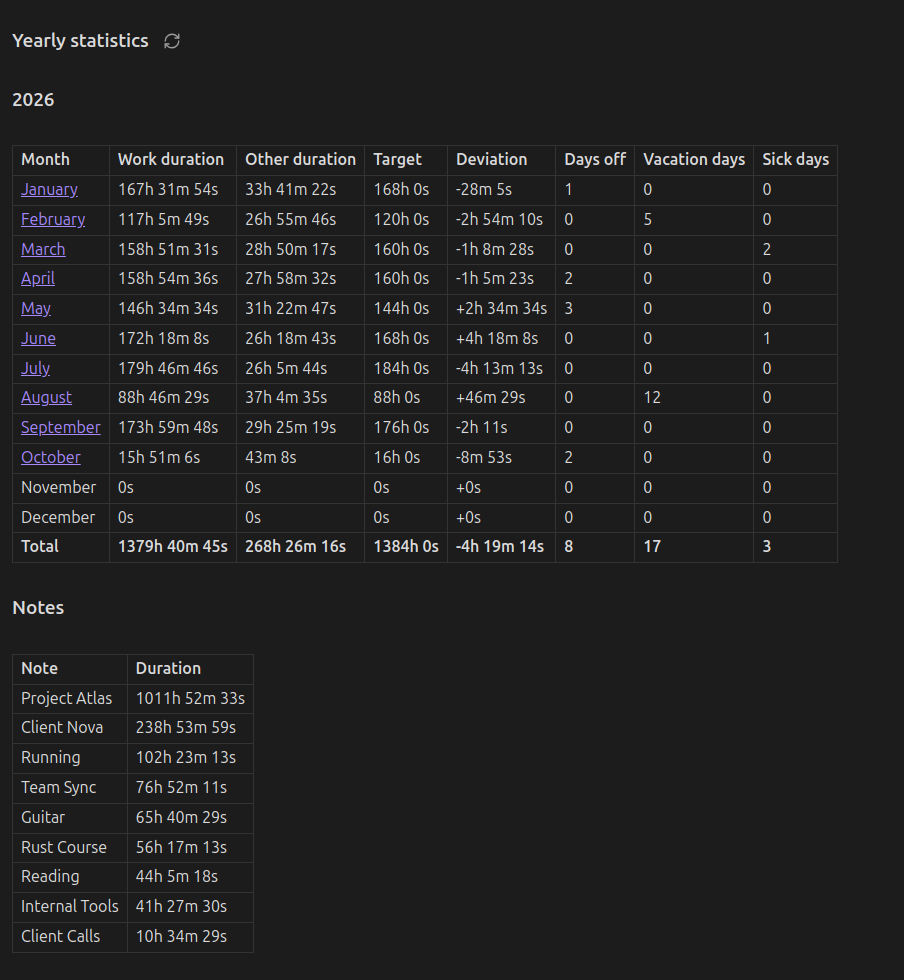Select Rust Course duration 56h 17m 13s

point(181,848)
